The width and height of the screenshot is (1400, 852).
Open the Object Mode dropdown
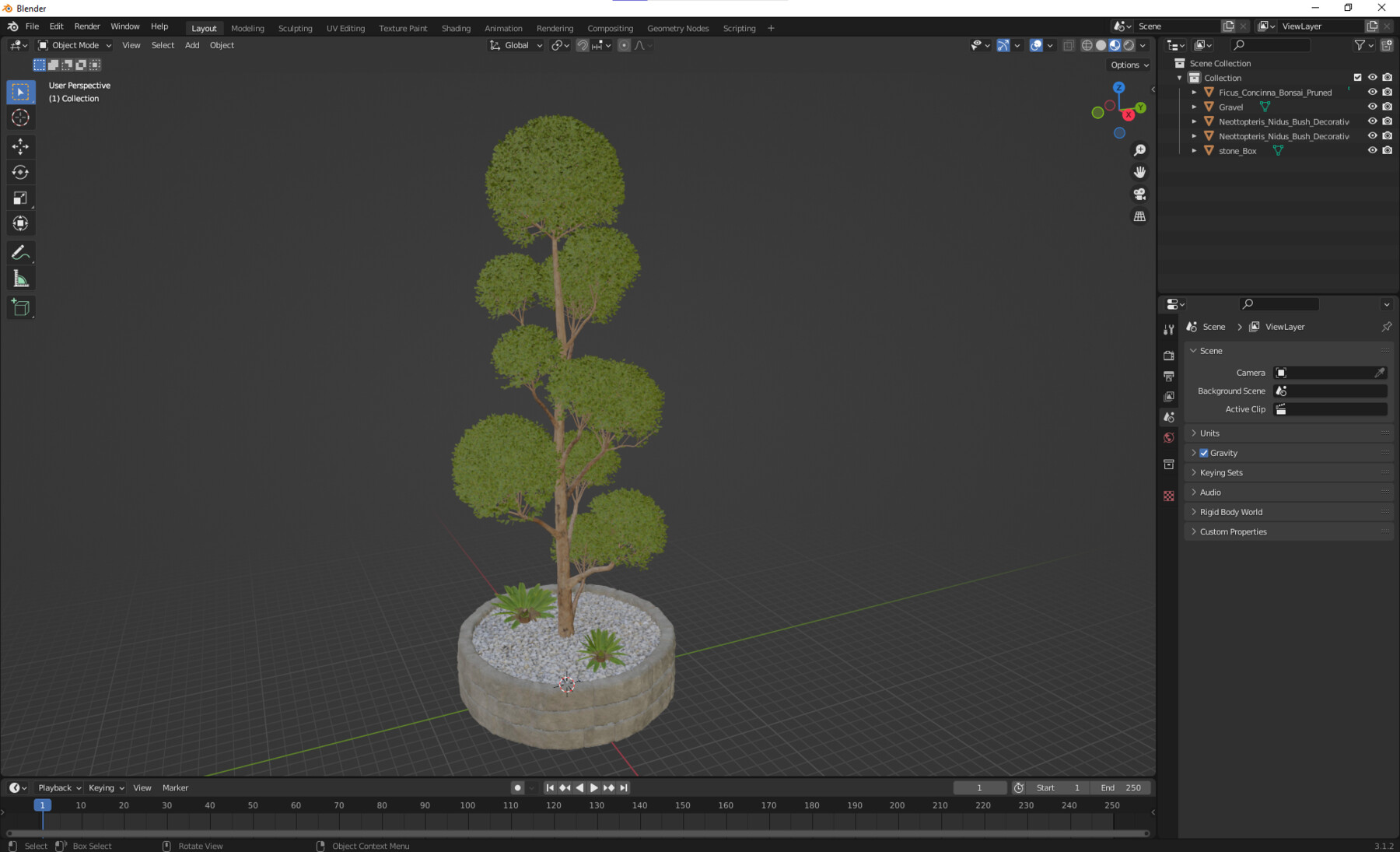click(74, 45)
